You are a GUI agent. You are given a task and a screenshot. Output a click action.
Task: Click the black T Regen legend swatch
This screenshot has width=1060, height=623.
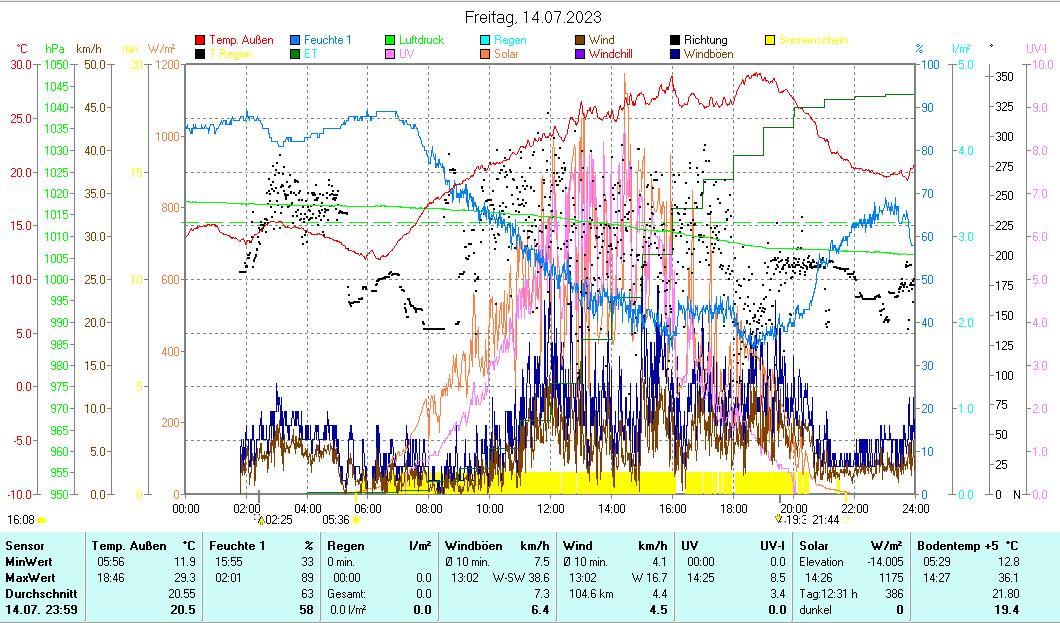pyautogui.click(x=199, y=54)
